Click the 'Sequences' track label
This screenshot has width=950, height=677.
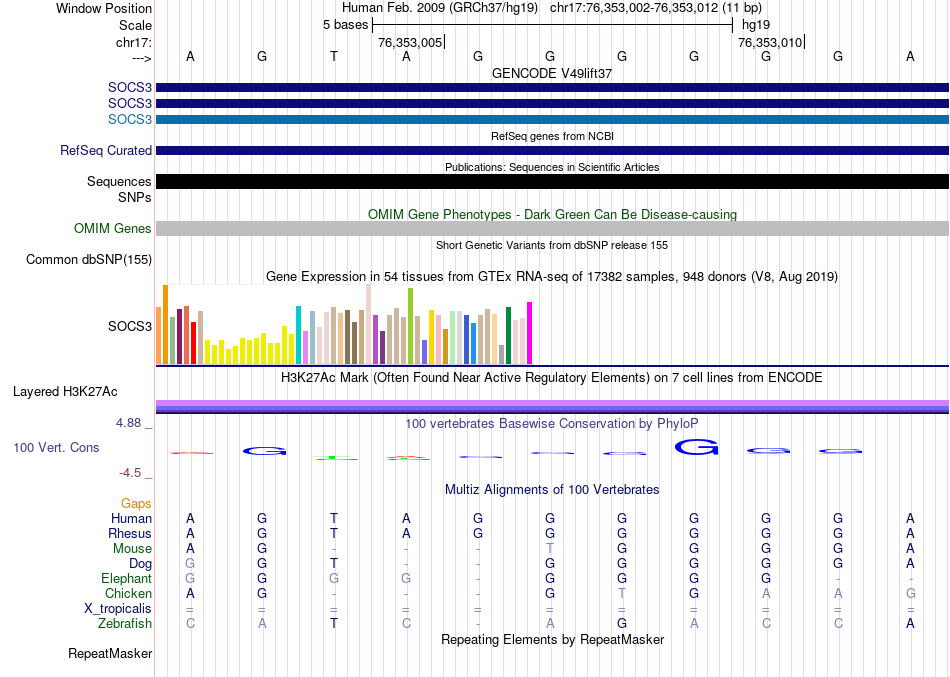pyautogui.click(x=119, y=181)
